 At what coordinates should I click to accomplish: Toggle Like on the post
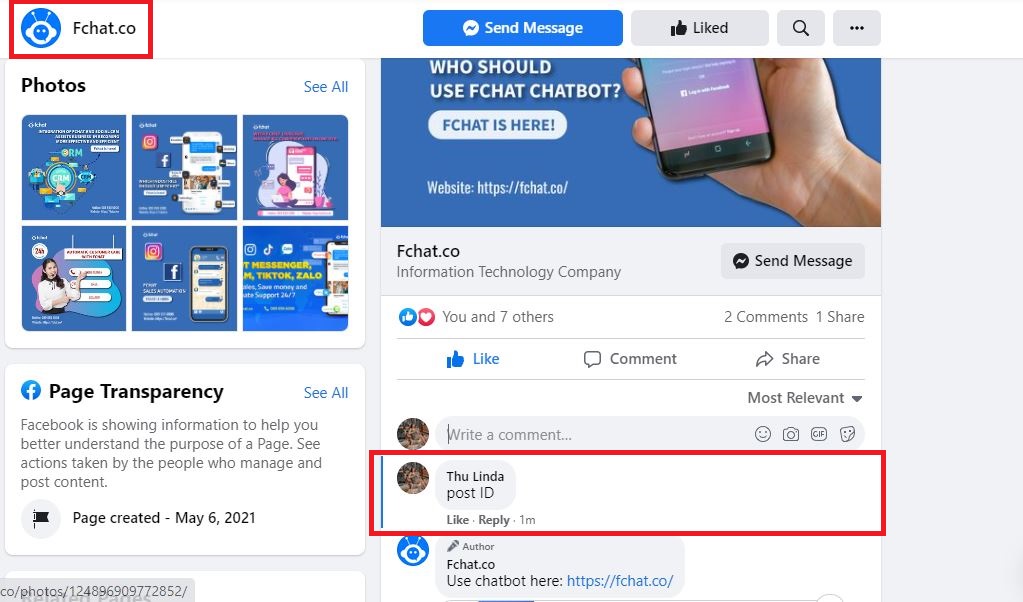click(x=473, y=359)
